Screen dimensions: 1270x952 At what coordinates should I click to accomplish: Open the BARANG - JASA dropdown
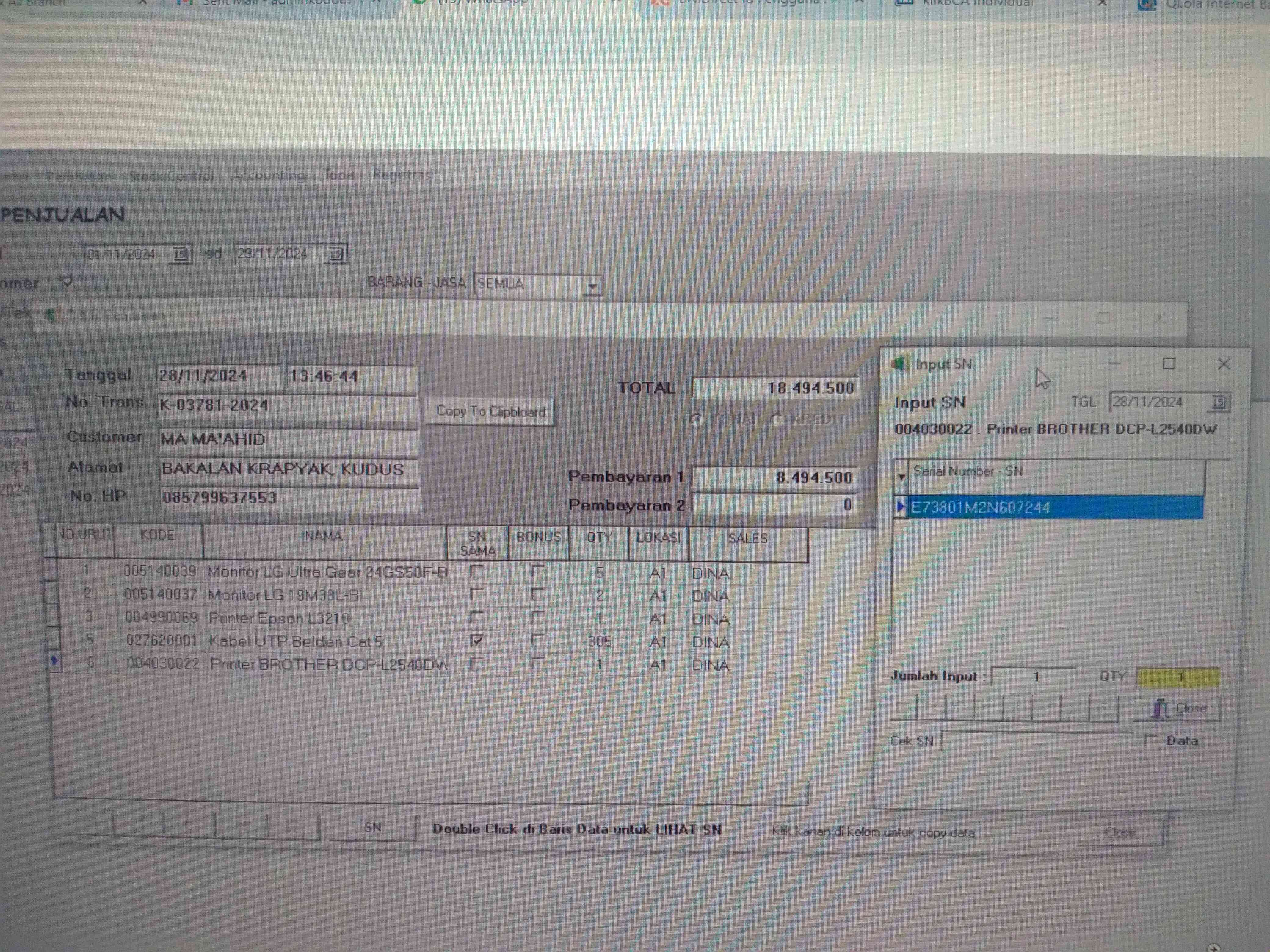pos(592,285)
